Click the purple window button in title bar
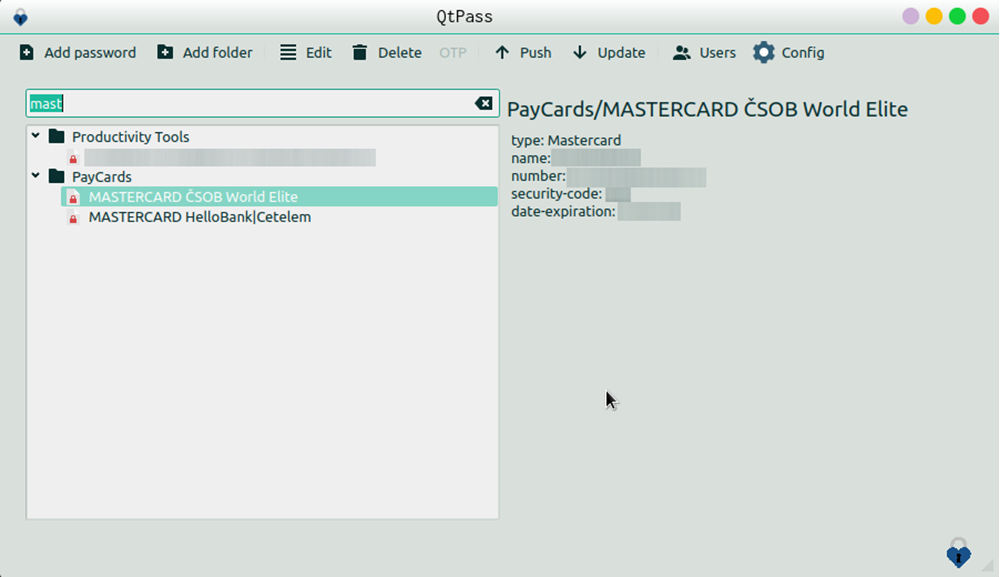The width and height of the screenshot is (1000, 577). click(911, 16)
